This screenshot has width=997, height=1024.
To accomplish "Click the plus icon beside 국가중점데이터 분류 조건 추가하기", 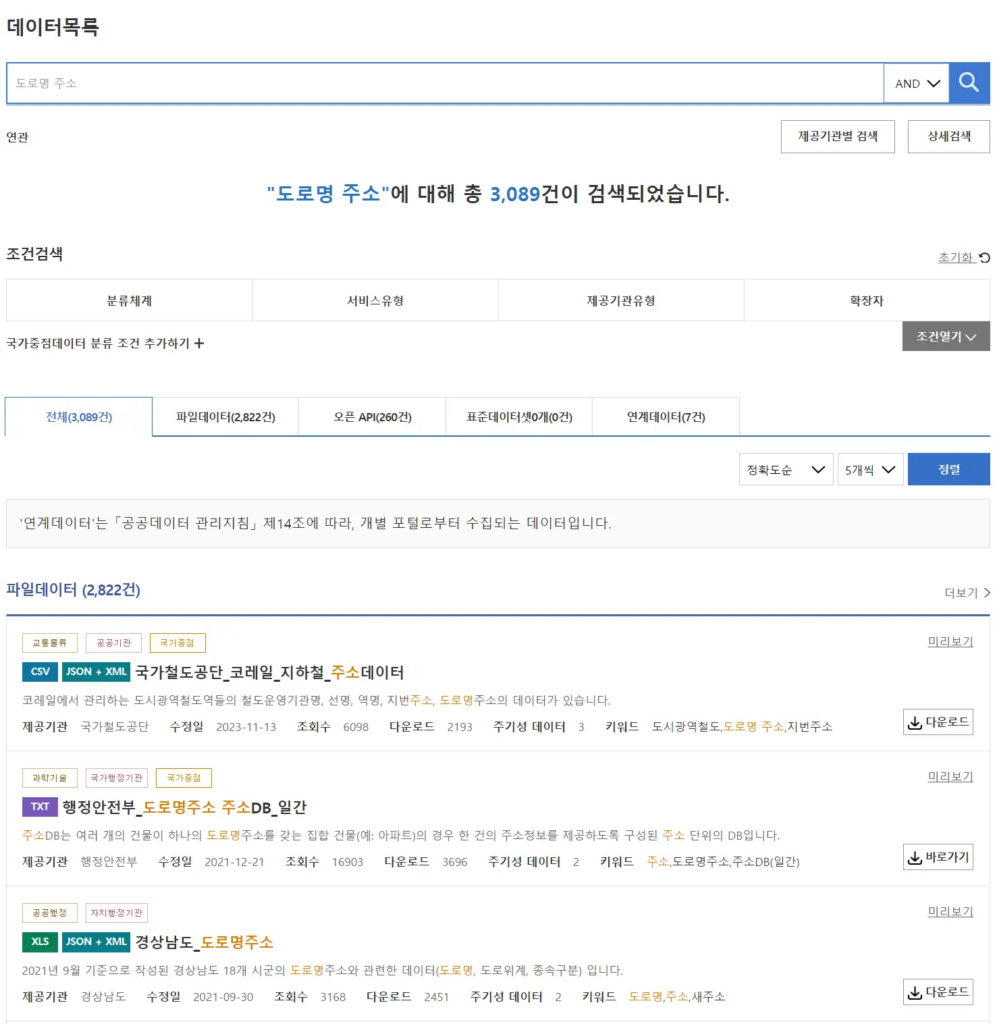I will coord(199,343).
